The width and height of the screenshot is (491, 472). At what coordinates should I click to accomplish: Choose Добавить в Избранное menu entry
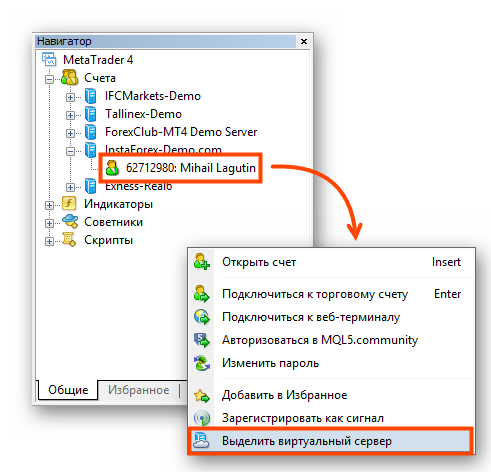pyautogui.click(x=331, y=395)
